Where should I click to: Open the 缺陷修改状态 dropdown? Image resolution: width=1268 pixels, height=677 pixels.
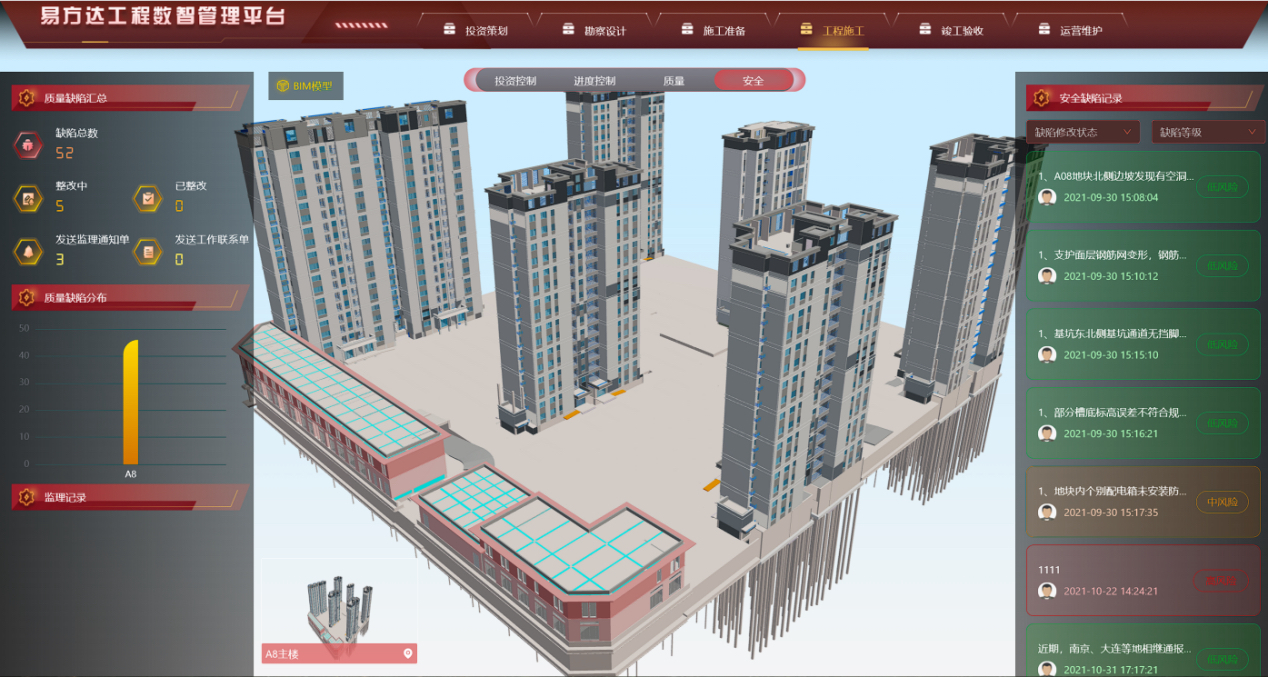point(1083,132)
